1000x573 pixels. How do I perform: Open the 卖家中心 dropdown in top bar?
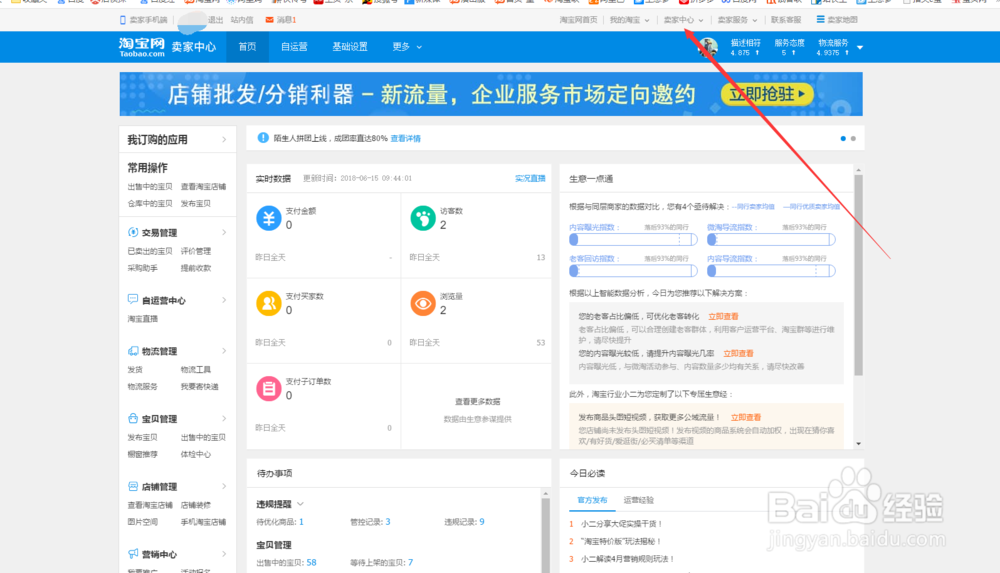coord(683,20)
